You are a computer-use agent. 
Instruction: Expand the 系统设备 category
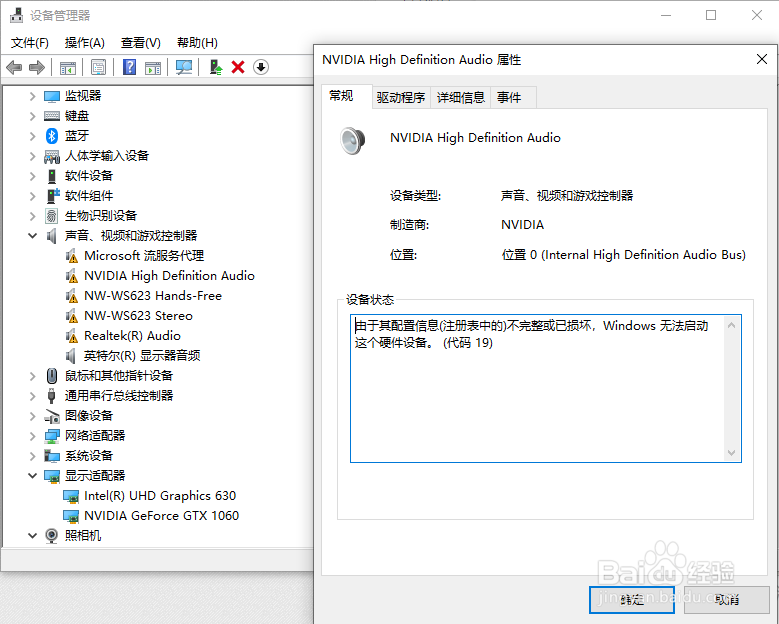[32, 456]
